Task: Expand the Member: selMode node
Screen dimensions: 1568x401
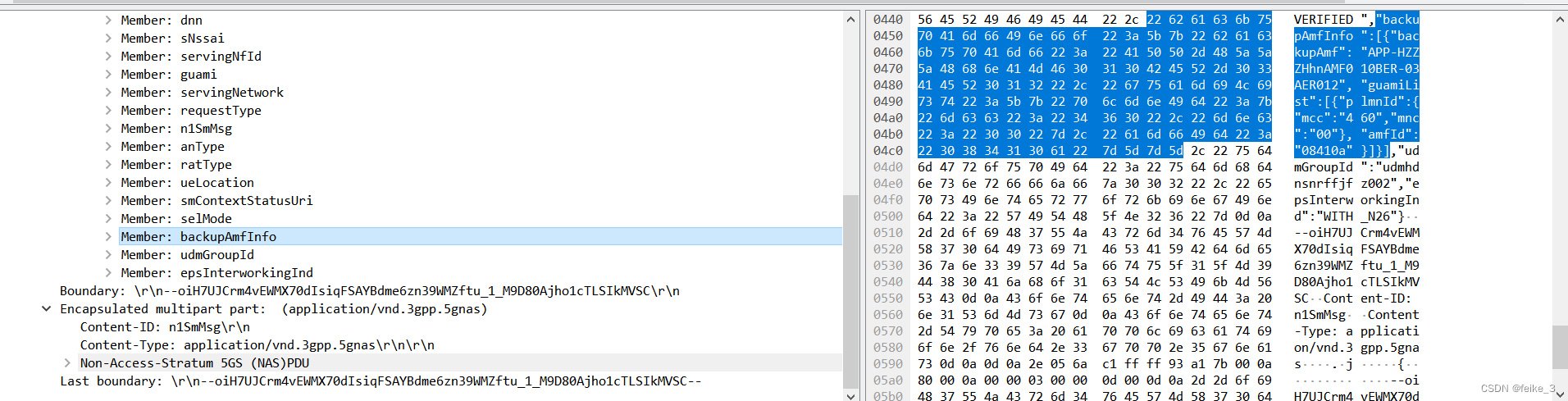Action: point(108,218)
